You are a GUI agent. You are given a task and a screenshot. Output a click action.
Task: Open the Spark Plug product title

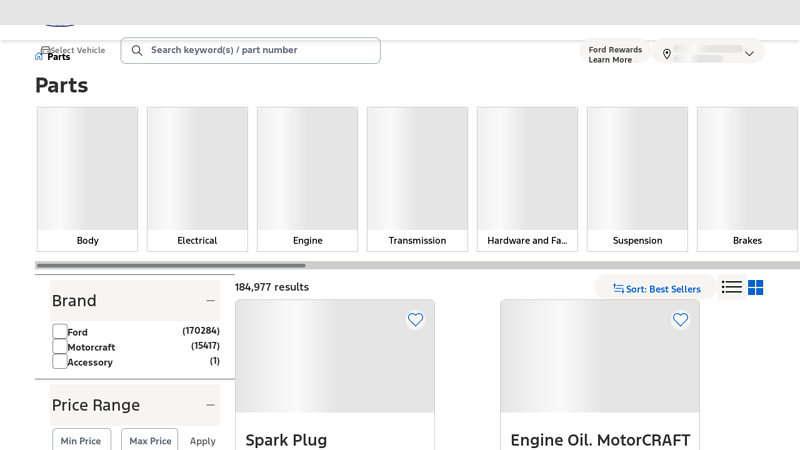[x=286, y=440]
